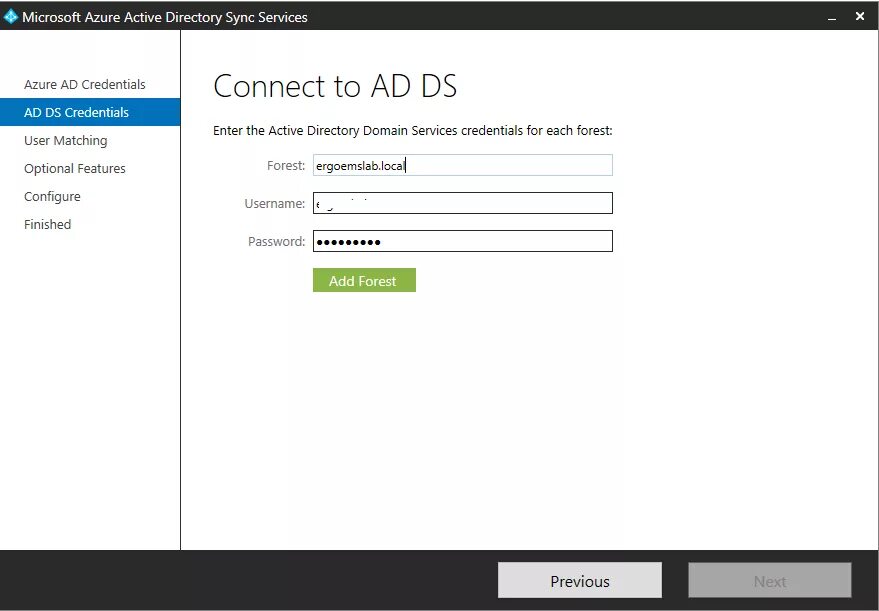Select the Username input field
Image resolution: width=879 pixels, height=611 pixels.
point(462,202)
